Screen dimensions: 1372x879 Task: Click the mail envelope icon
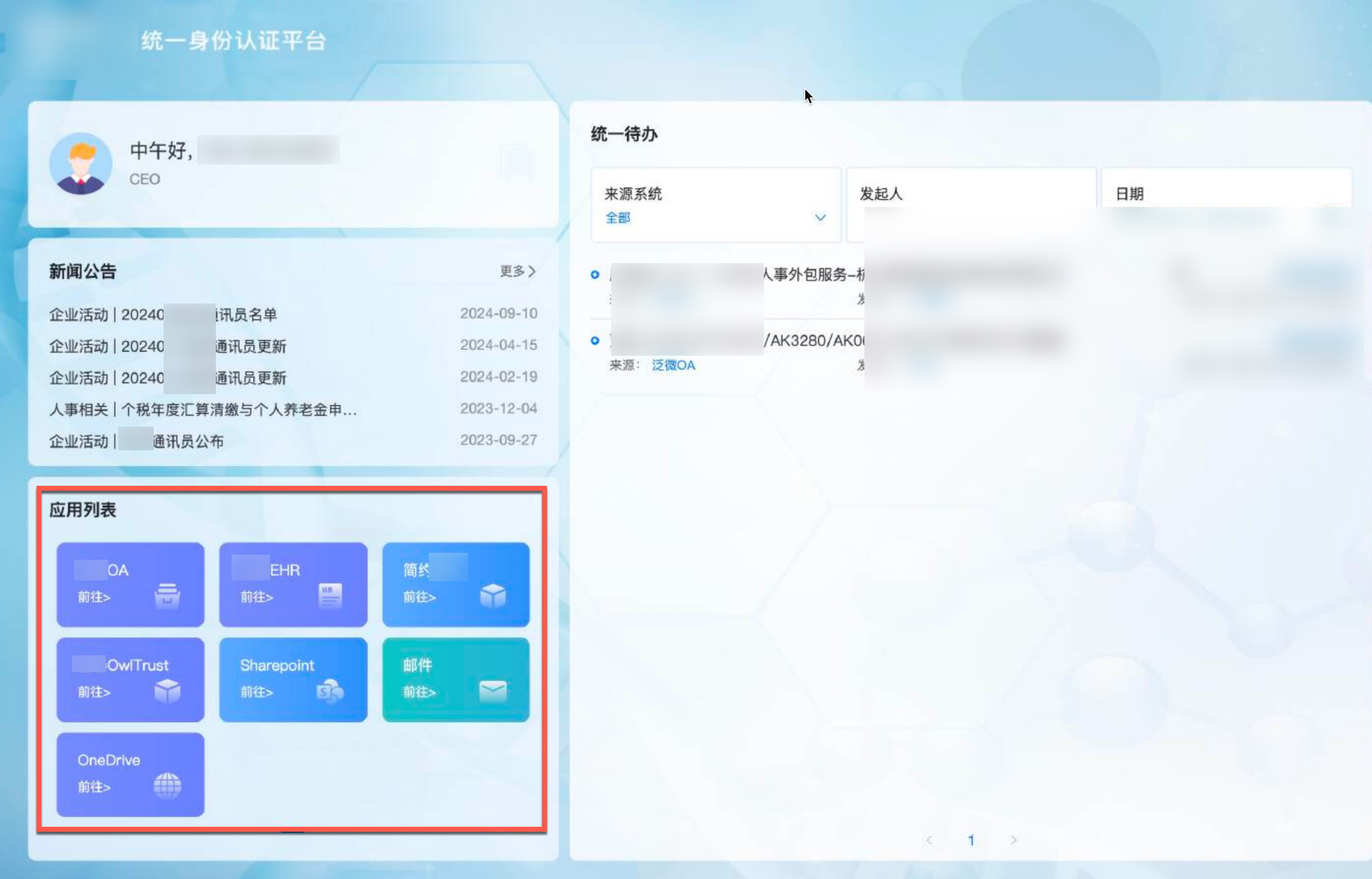pyautogui.click(x=492, y=691)
